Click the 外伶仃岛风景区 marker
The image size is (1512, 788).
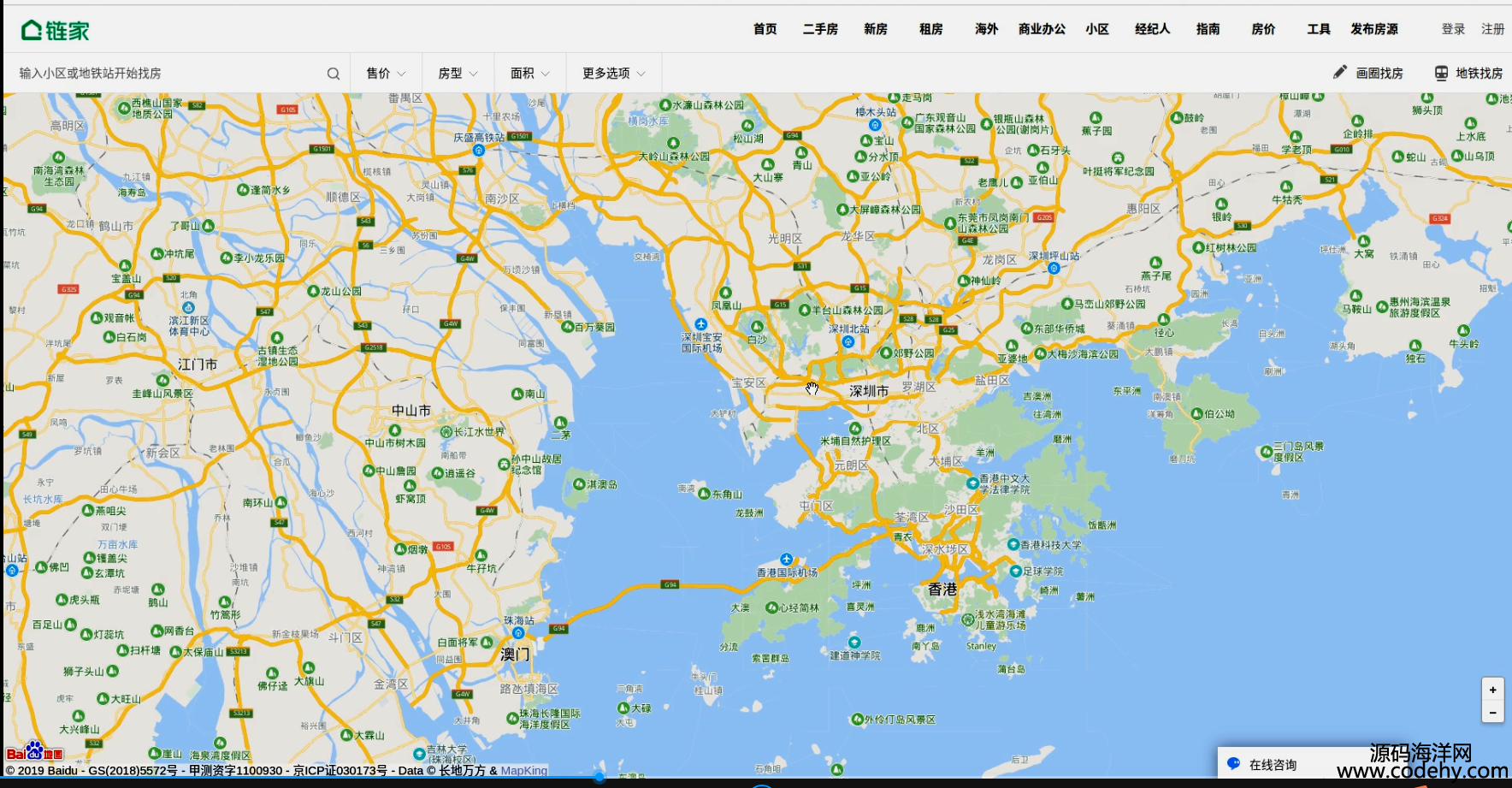click(x=857, y=720)
